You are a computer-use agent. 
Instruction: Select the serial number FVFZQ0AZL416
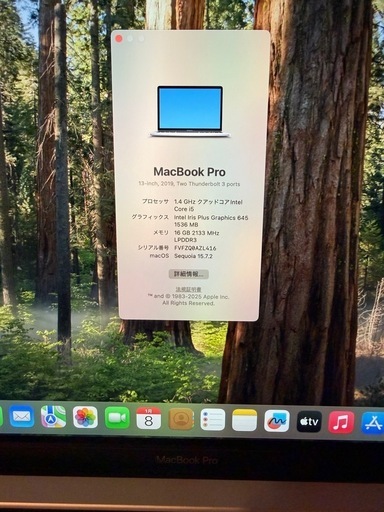pyautogui.click(x=195, y=248)
